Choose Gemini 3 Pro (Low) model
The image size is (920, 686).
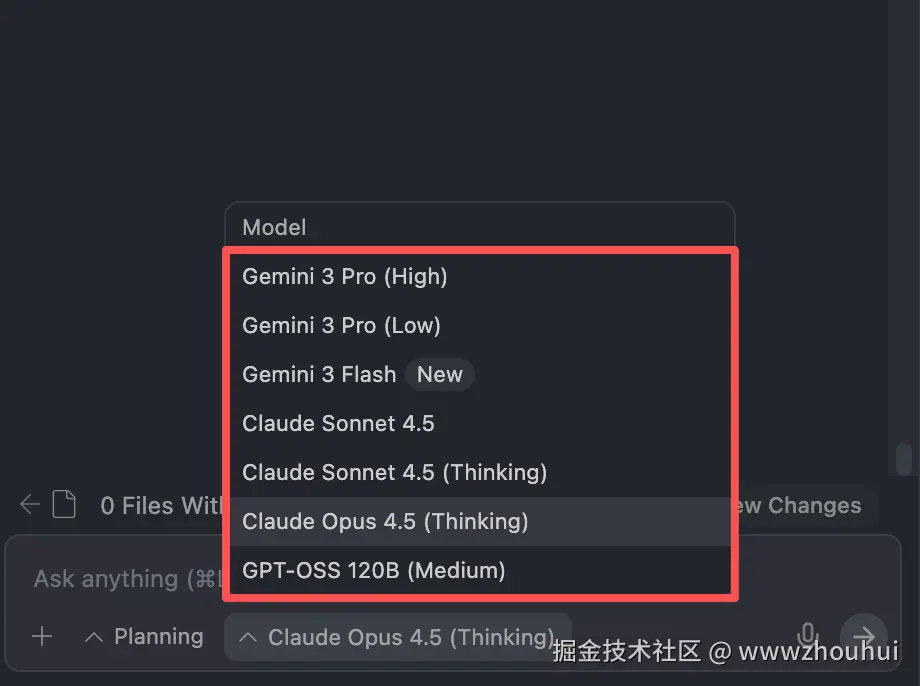(341, 325)
